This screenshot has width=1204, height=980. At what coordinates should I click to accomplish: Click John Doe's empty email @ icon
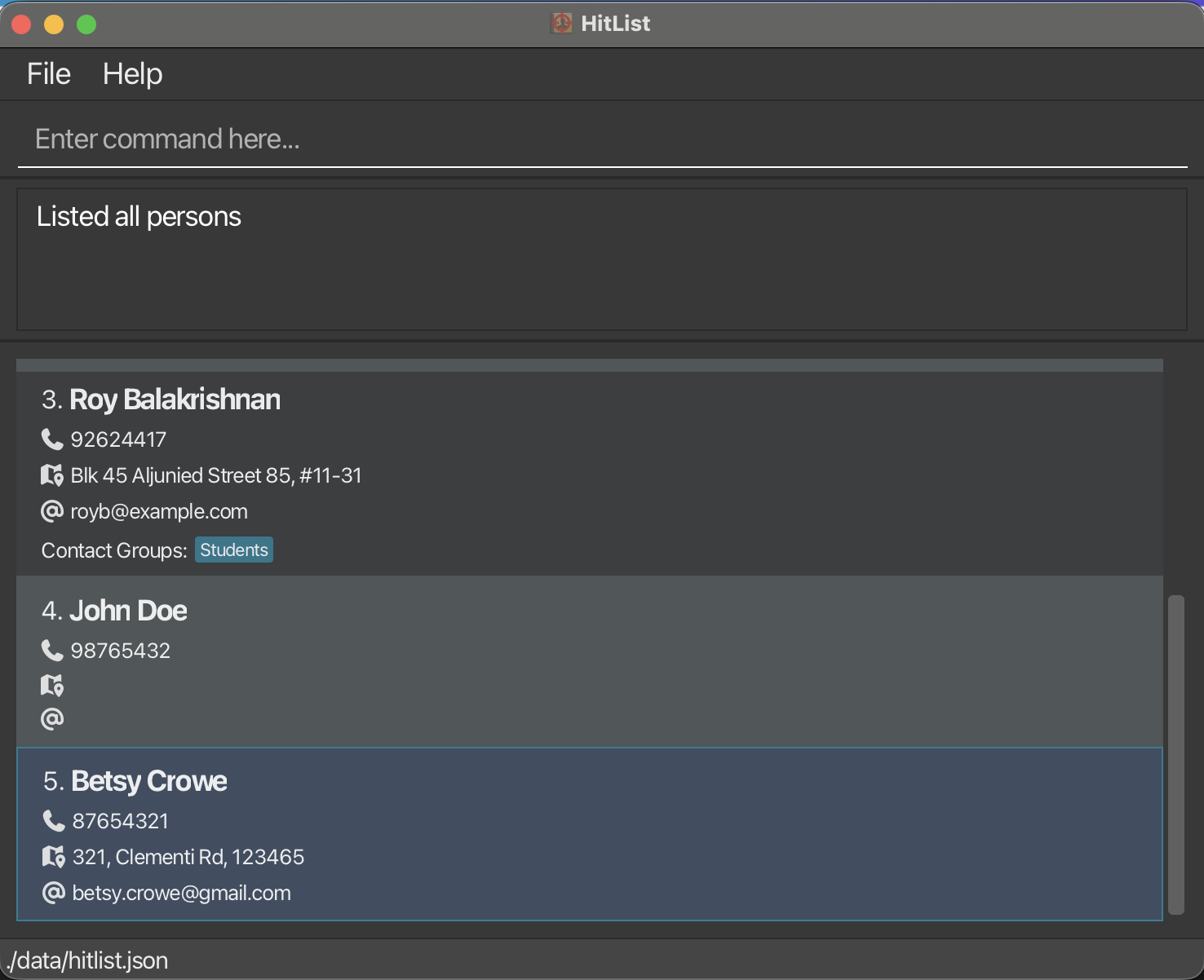click(x=52, y=719)
